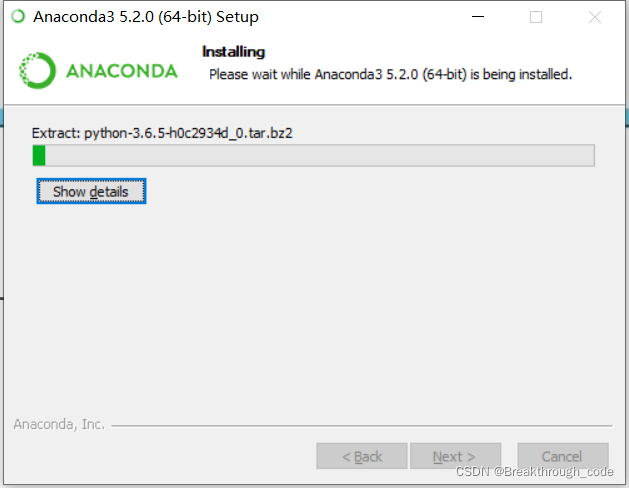Show details of the installation
Viewport: 629px width, 488px height.
91,191
